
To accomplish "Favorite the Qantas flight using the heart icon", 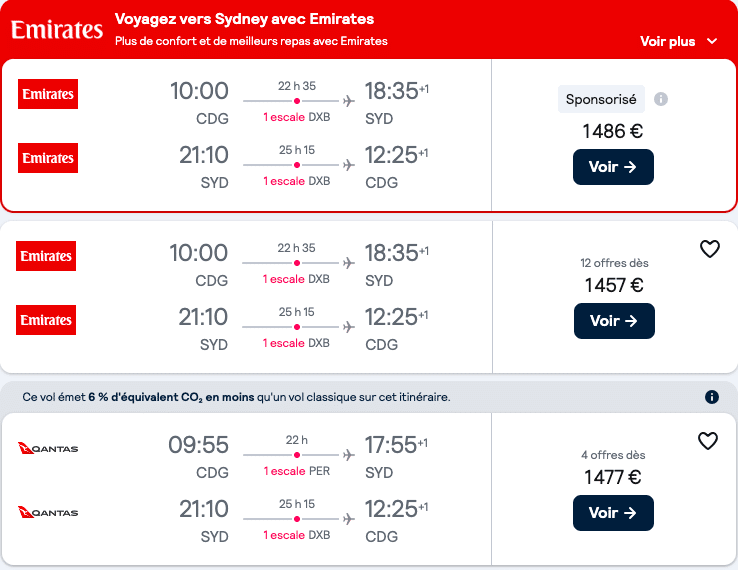I will click(707, 441).
